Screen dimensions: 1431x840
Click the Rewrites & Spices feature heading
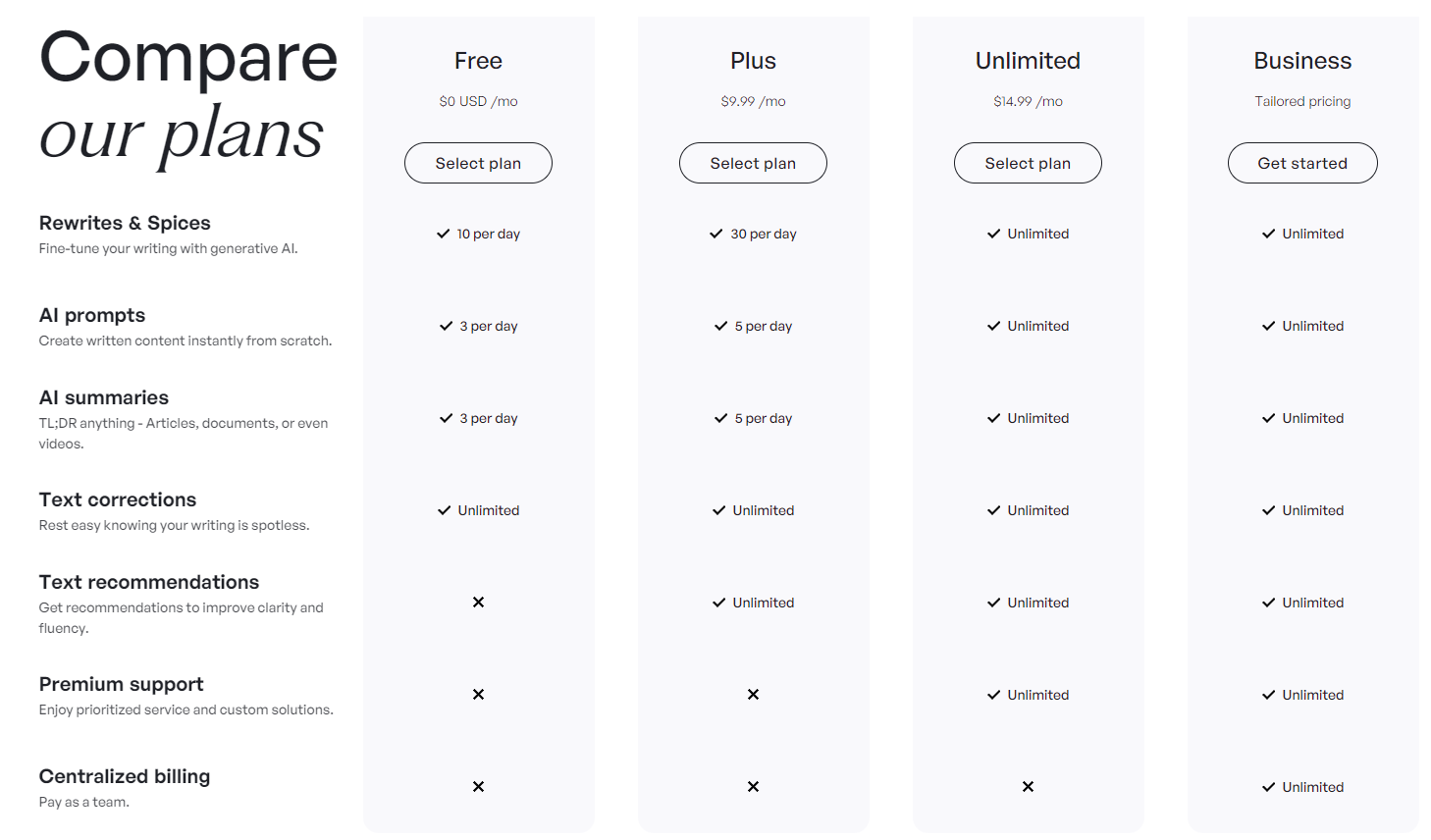125,223
